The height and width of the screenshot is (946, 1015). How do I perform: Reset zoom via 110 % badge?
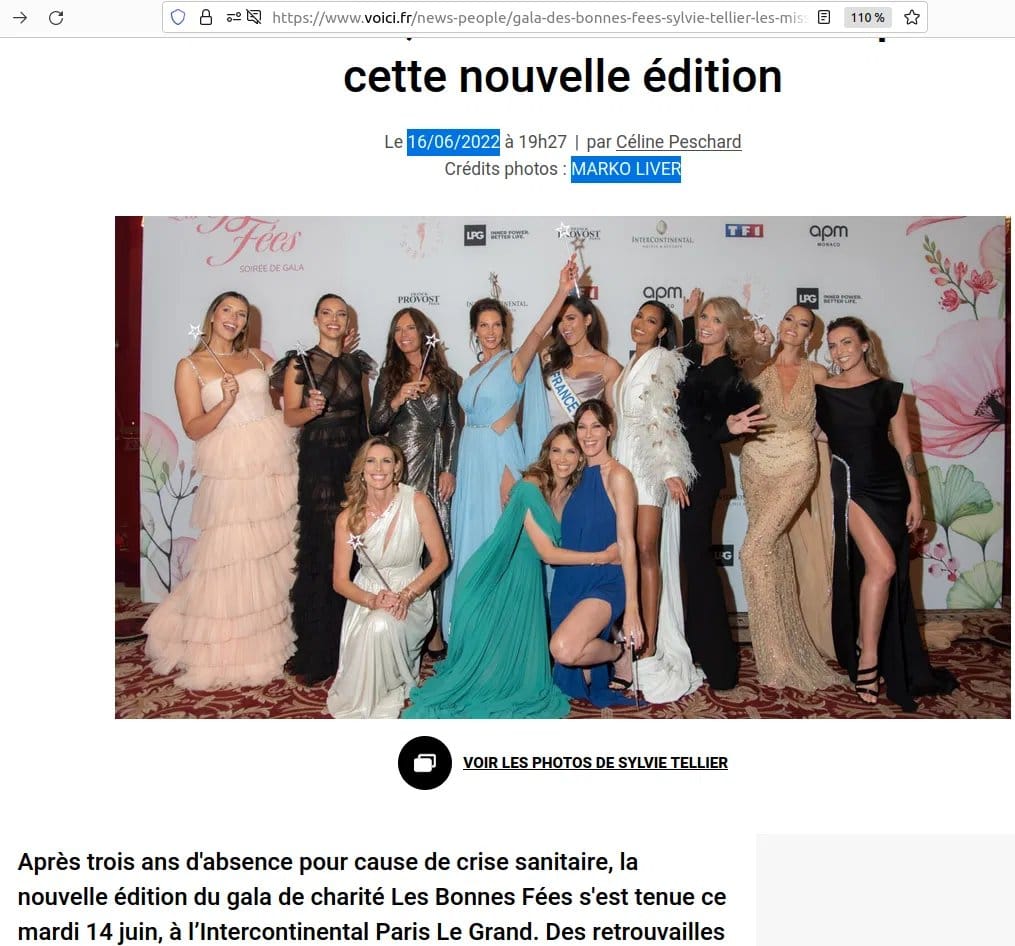(x=867, y=17)
